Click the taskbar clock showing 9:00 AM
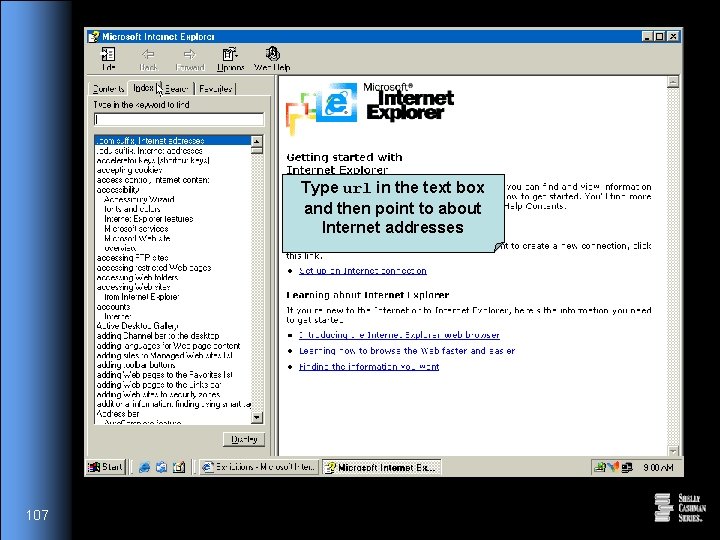This screenshot has height=540, width=720. (658, 467)
